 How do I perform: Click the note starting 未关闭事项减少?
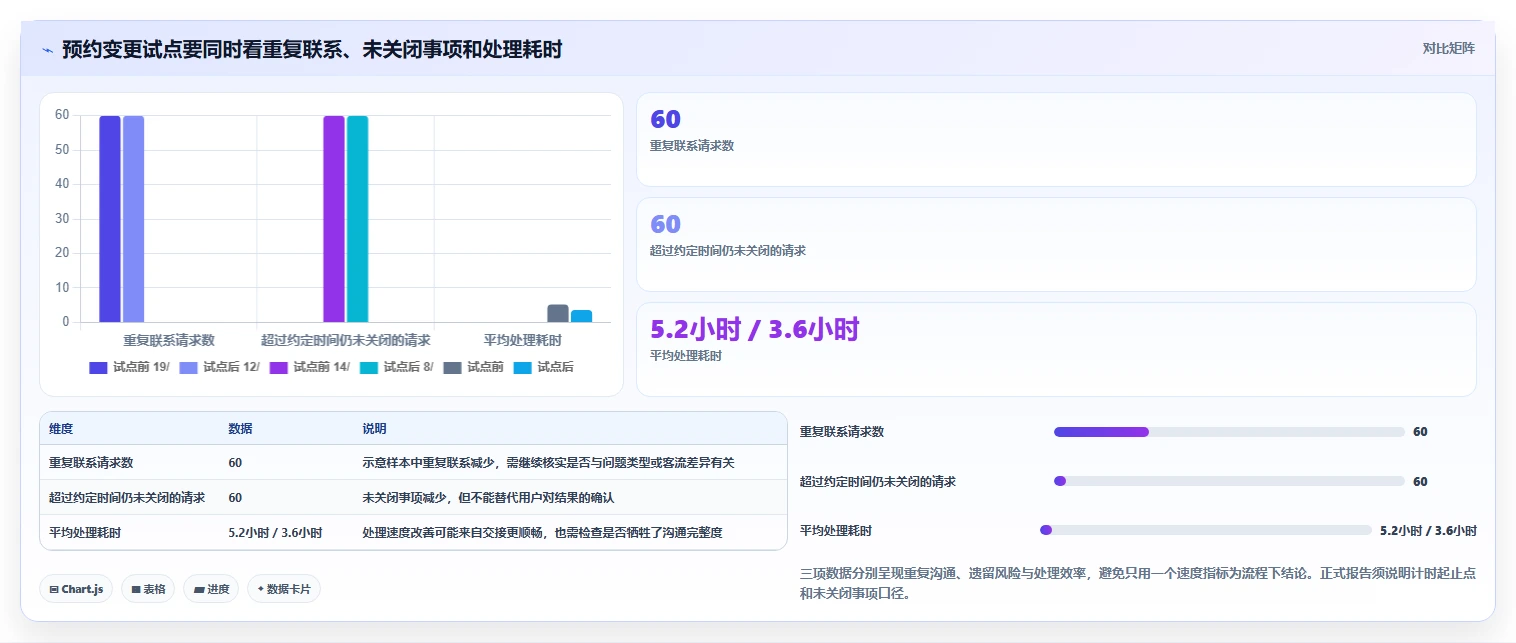click(488, 498)
